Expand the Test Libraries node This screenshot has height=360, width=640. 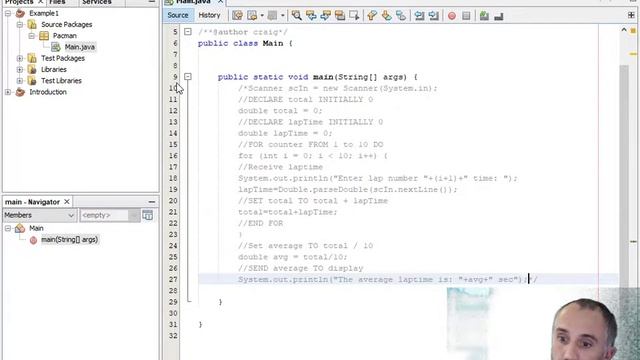[20, 81]
